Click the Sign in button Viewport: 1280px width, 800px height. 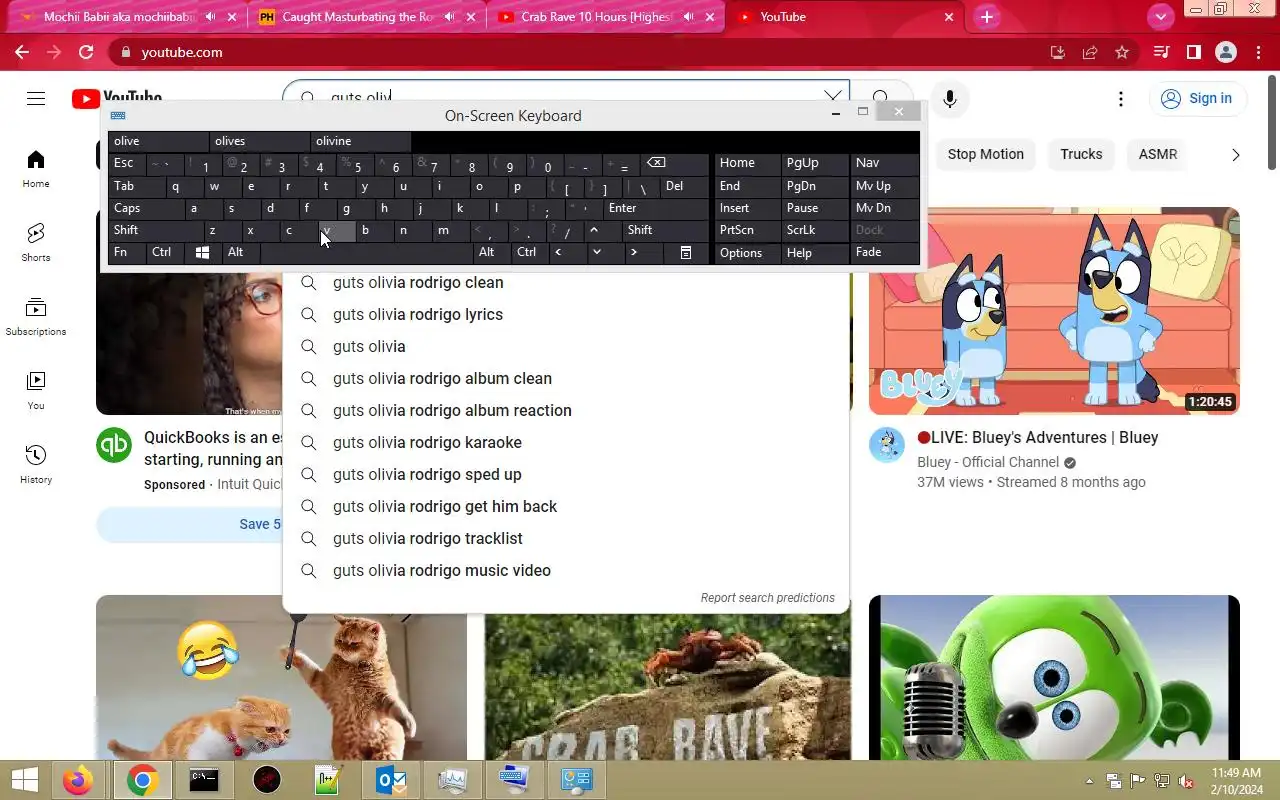[1197, 98]
